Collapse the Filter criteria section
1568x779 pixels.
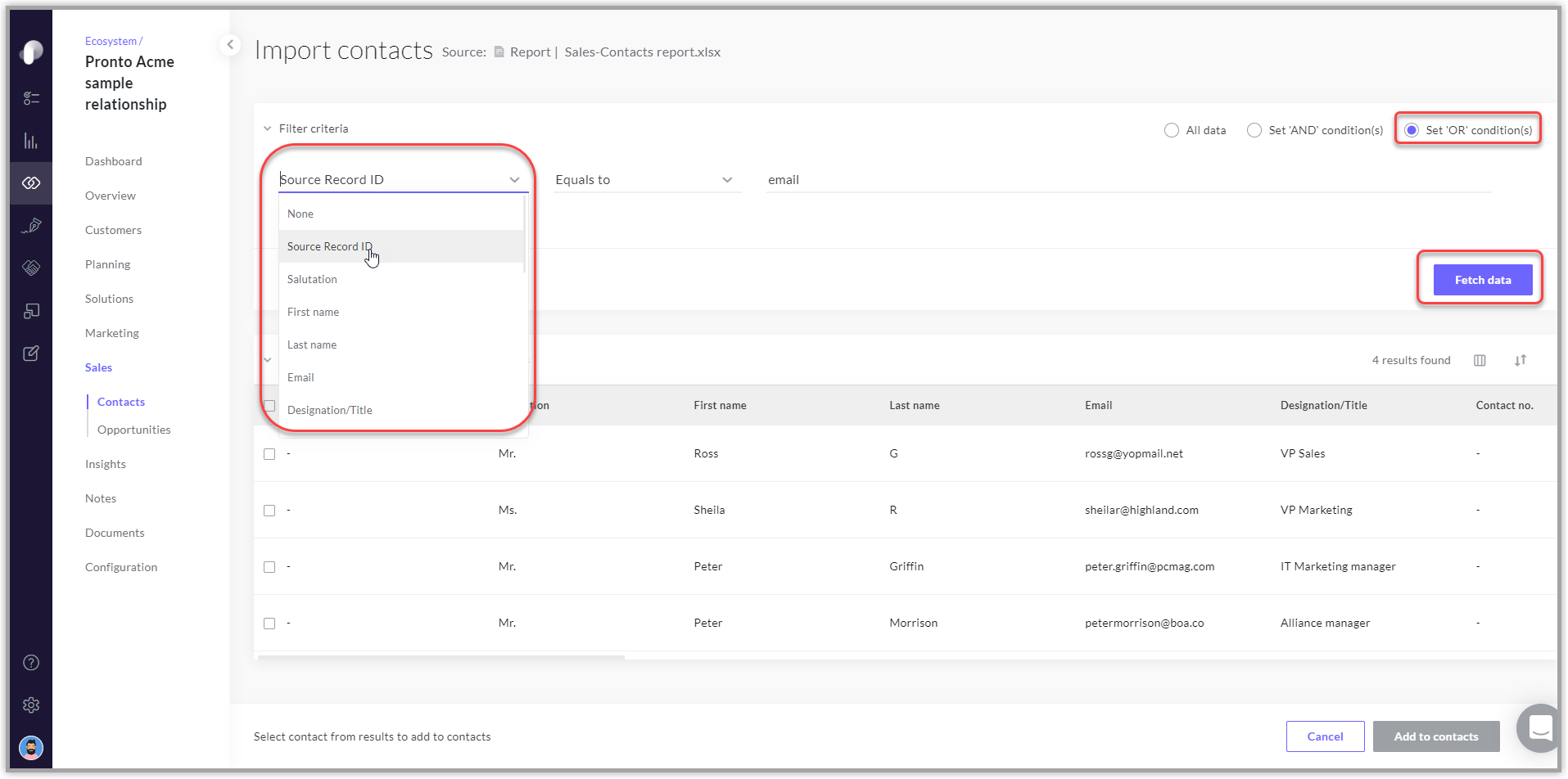(268, 129)
